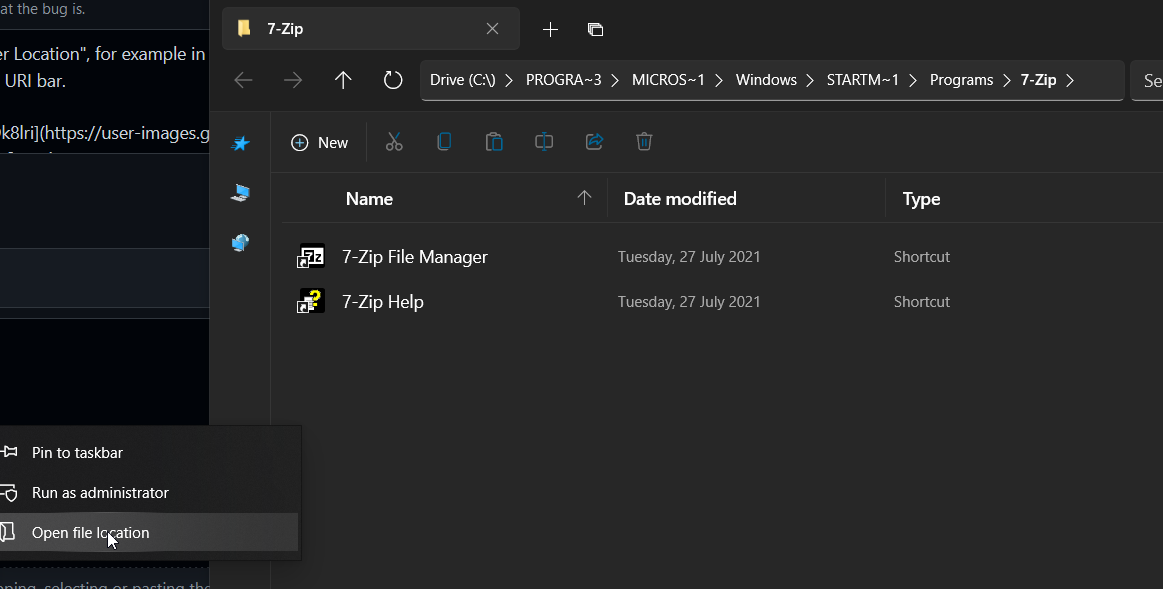Jump to PROGRA~3 in the breadcrumb
The image size is (1163, 589).
564,80
